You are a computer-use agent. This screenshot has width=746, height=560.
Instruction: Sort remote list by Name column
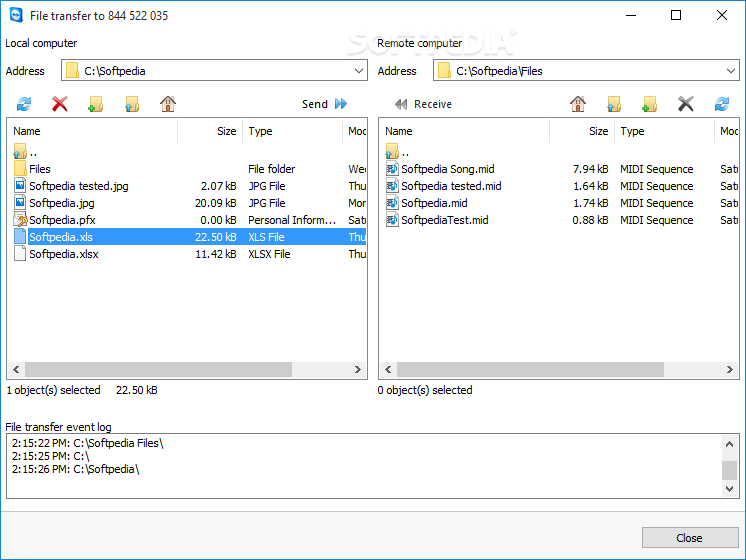464,131
